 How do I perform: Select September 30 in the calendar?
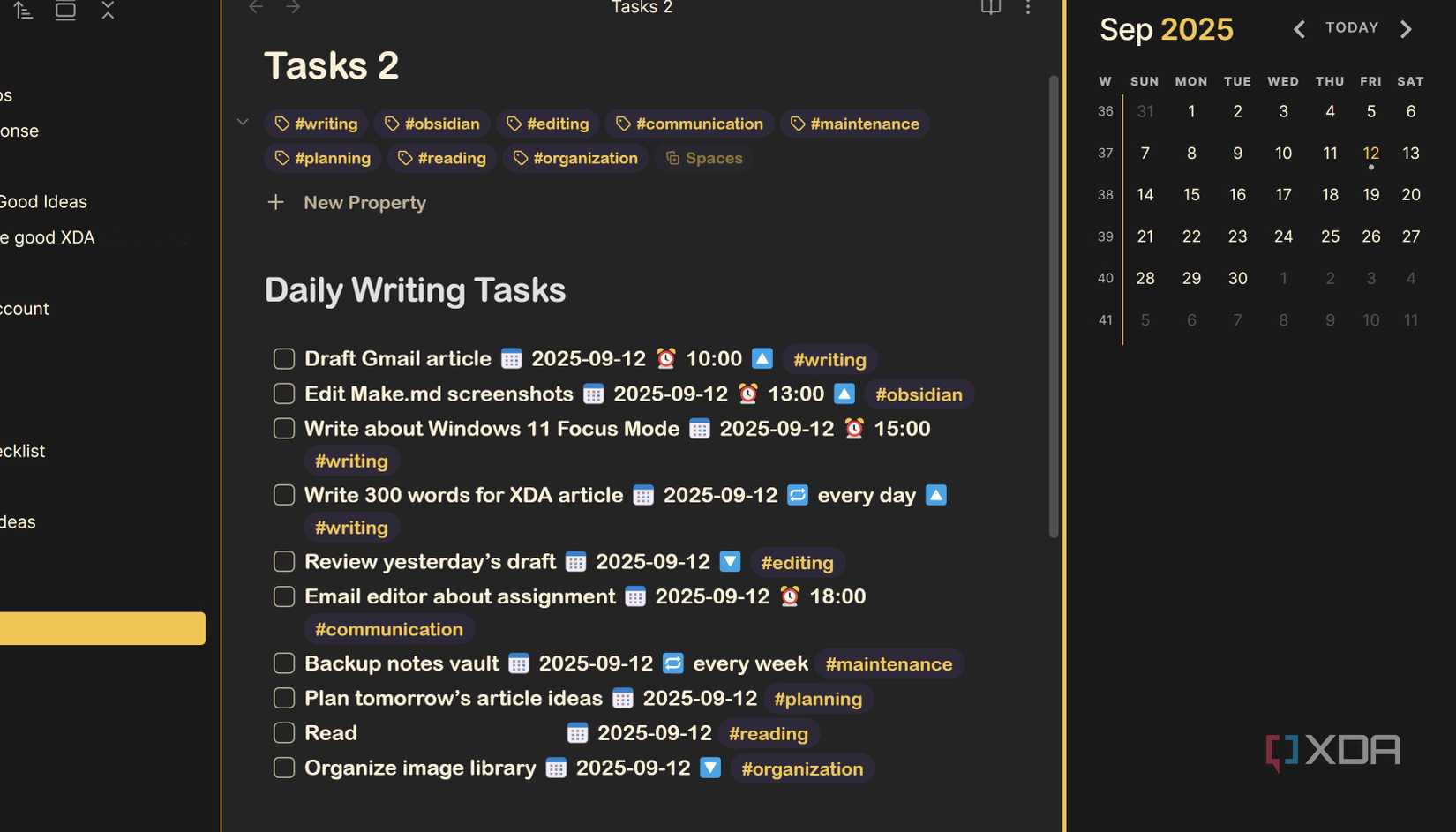tap(1237, 279)
